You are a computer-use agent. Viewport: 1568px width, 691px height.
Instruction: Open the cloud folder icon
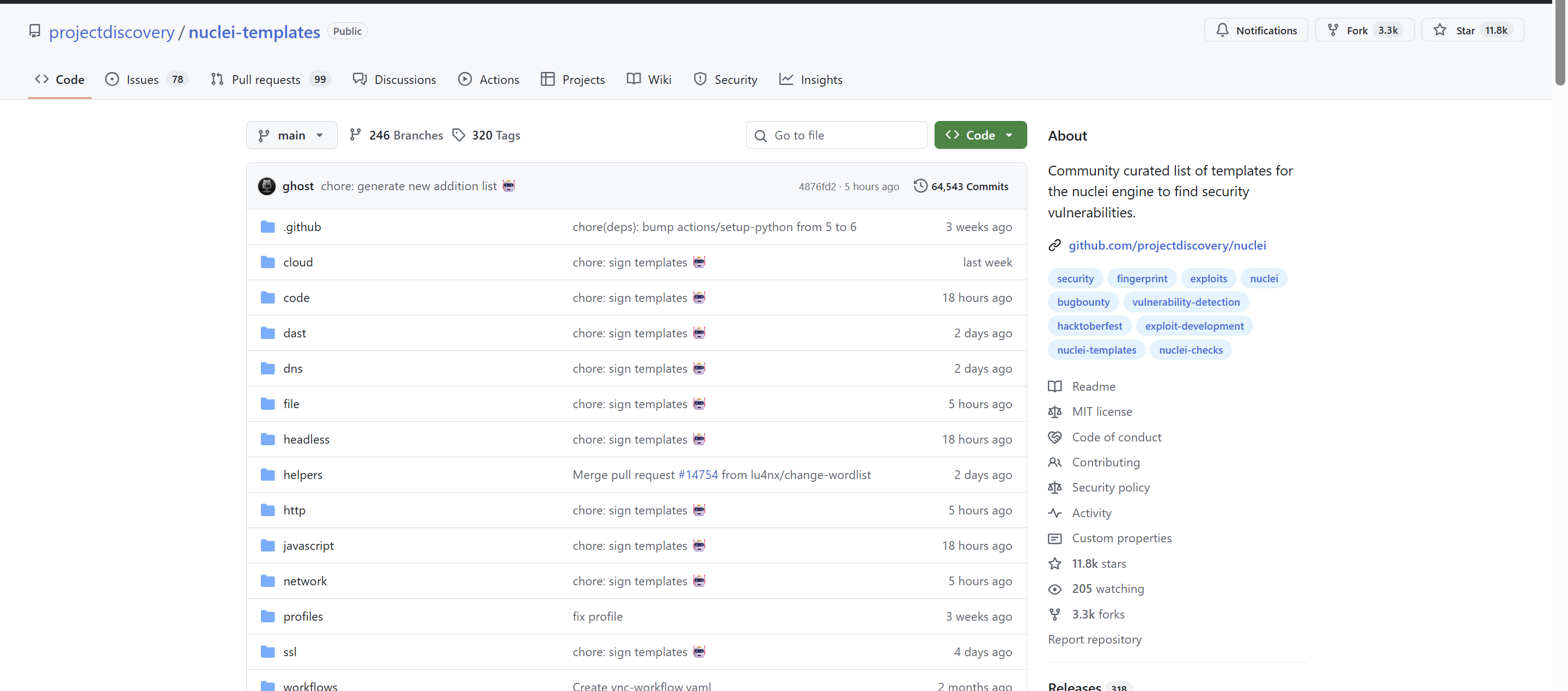click(268, 263)
